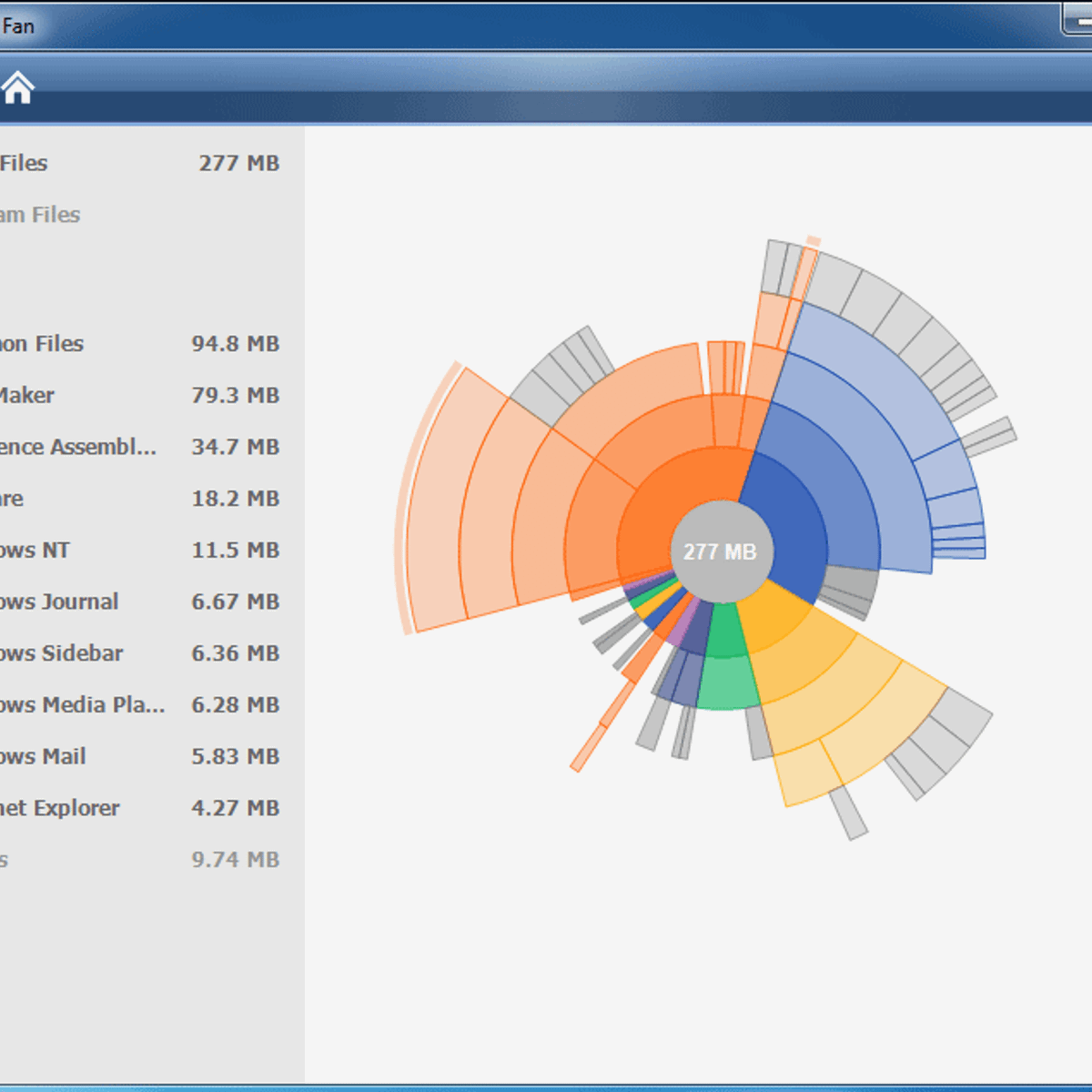Click the grayed Program Files path label
Screen dimensions: 1092x1092
coord(41,215)
